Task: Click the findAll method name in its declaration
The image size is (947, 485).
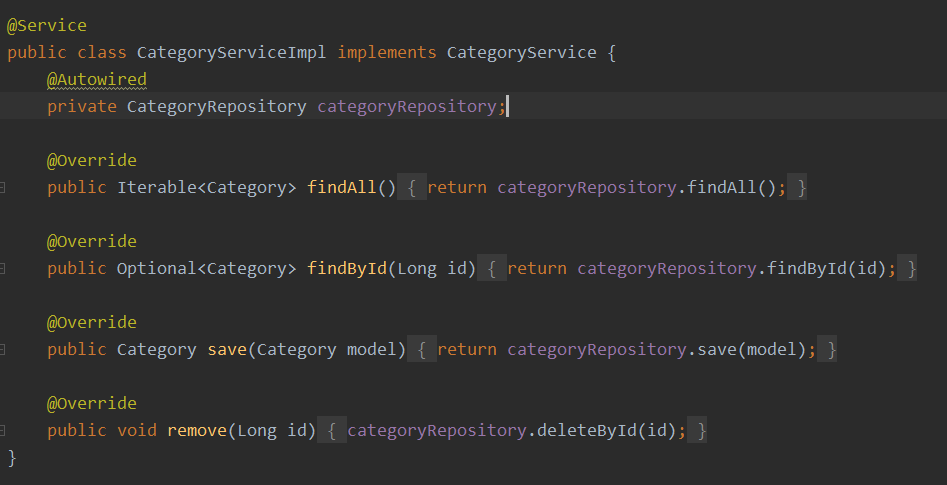Action: (342, 188)
